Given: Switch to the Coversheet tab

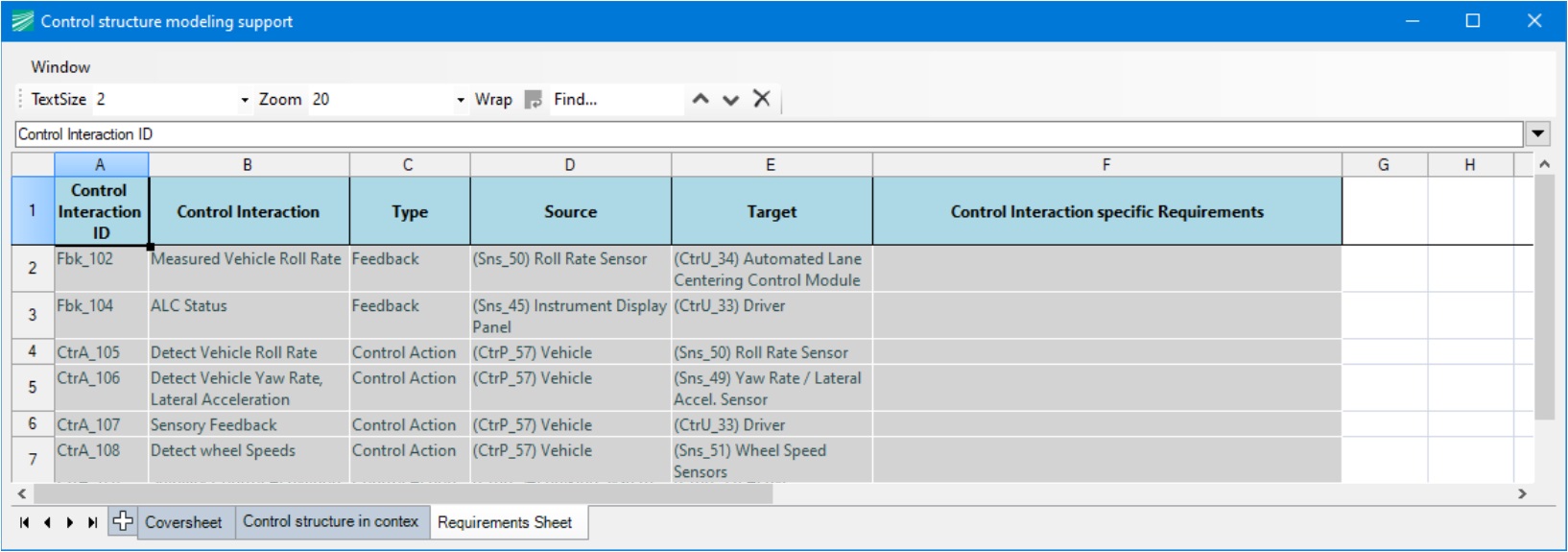Looking at the screenshot, I should tap(184, 522).
